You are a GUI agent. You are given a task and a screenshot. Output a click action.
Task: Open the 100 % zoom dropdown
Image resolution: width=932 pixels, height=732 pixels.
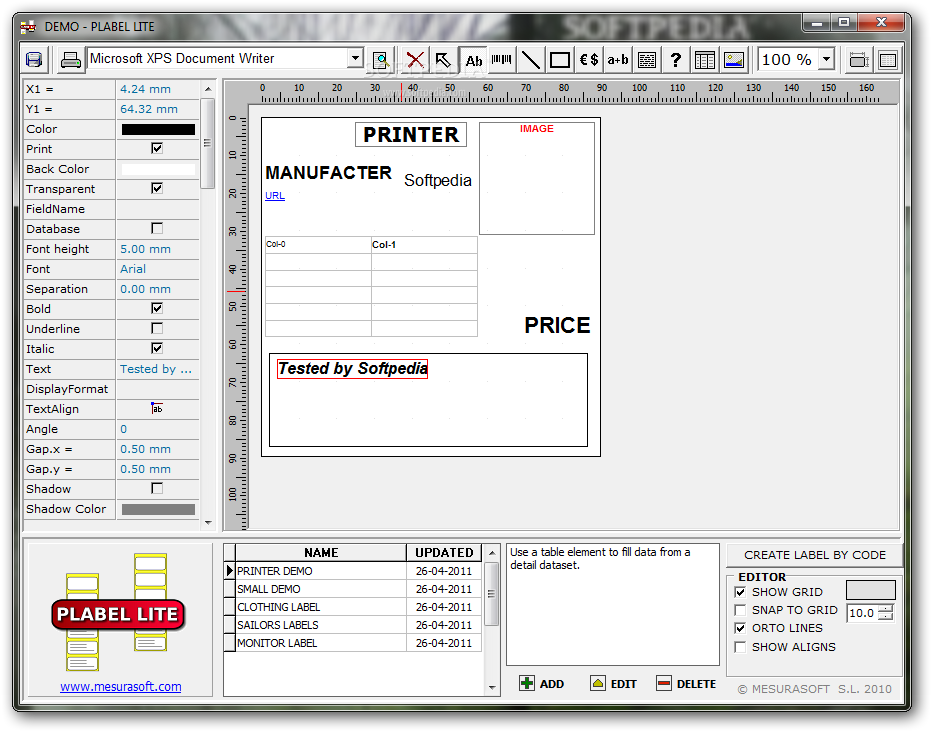[x=826, y=59]
